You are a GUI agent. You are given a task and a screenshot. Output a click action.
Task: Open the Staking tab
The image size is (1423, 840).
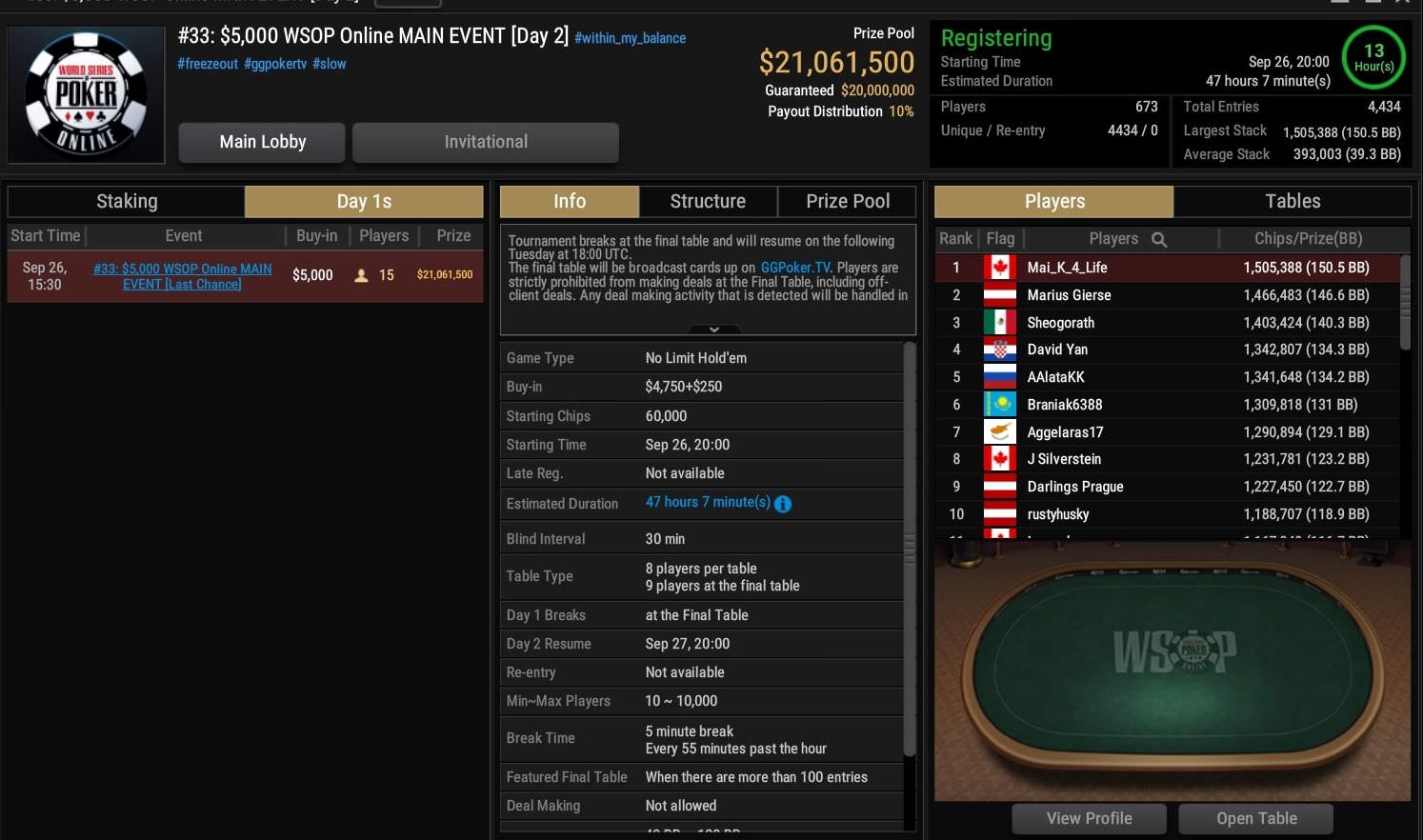127,201
